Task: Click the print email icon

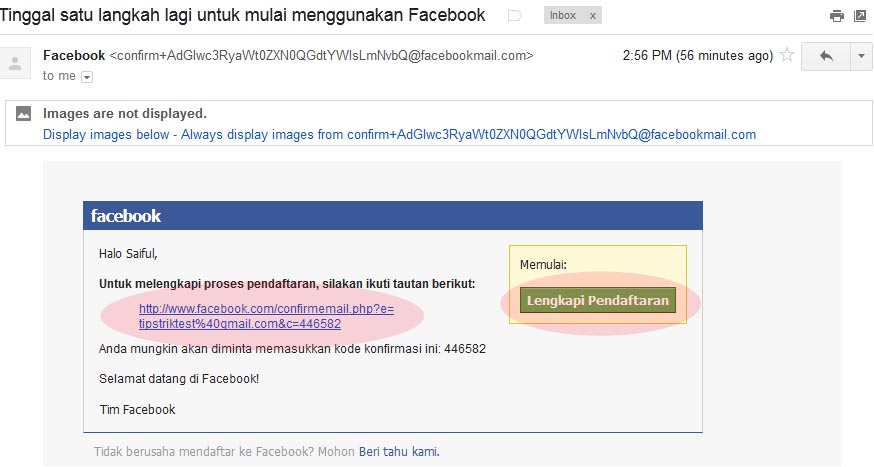Action: tap(837, 16)
